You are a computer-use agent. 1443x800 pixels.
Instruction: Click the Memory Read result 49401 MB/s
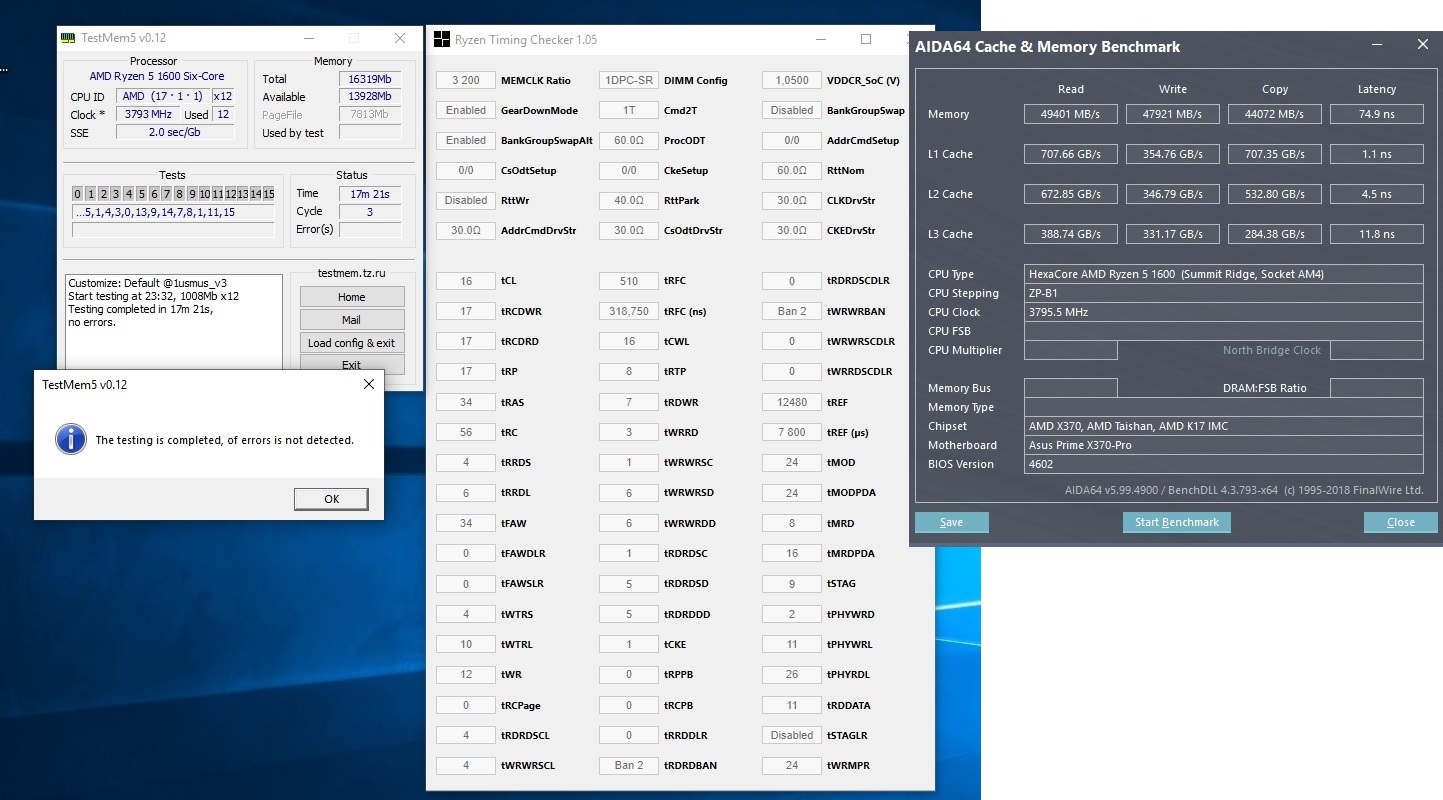(1070, 114)
